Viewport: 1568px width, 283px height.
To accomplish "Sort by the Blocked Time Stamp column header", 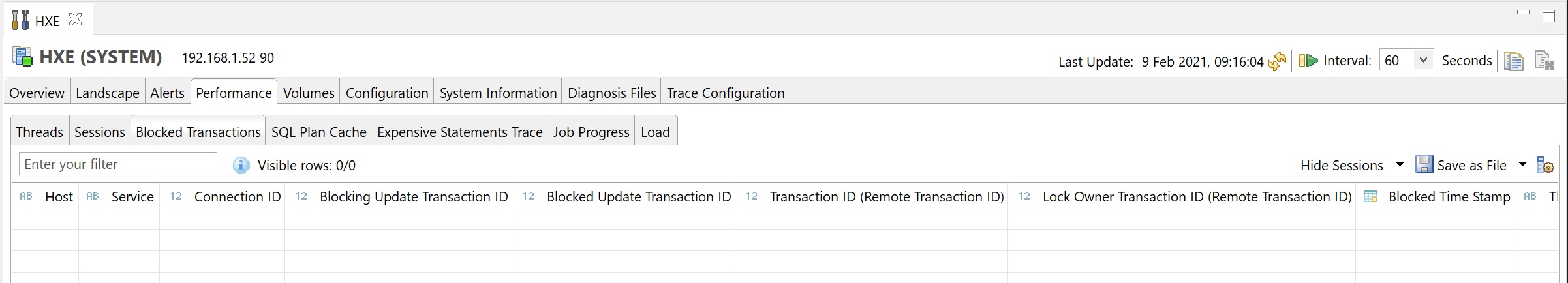I will tap(1449, 197).
